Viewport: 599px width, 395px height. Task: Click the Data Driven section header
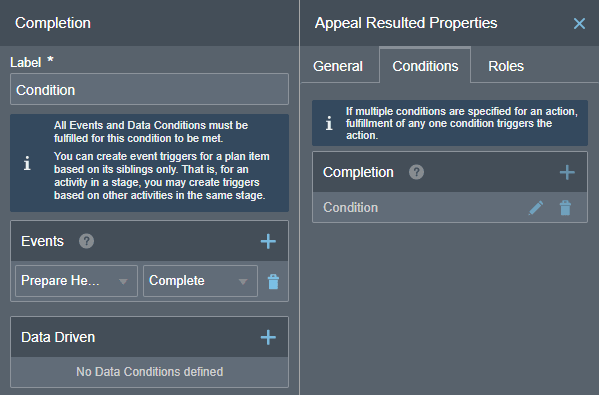(149, 337)
